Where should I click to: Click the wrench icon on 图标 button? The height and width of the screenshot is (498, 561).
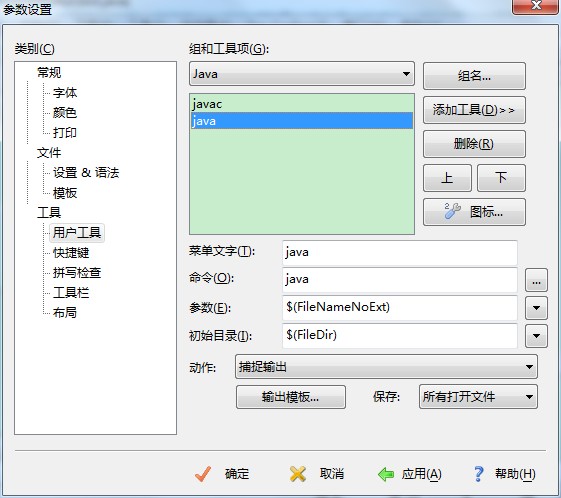click(453, 211)
